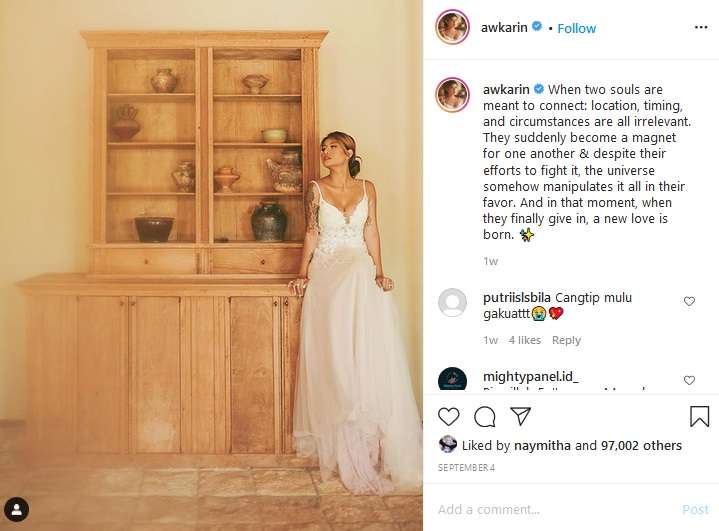The image size is (719, 531).
Task: Like mightypanel.id_ comment heart
Action: point(689,380)
